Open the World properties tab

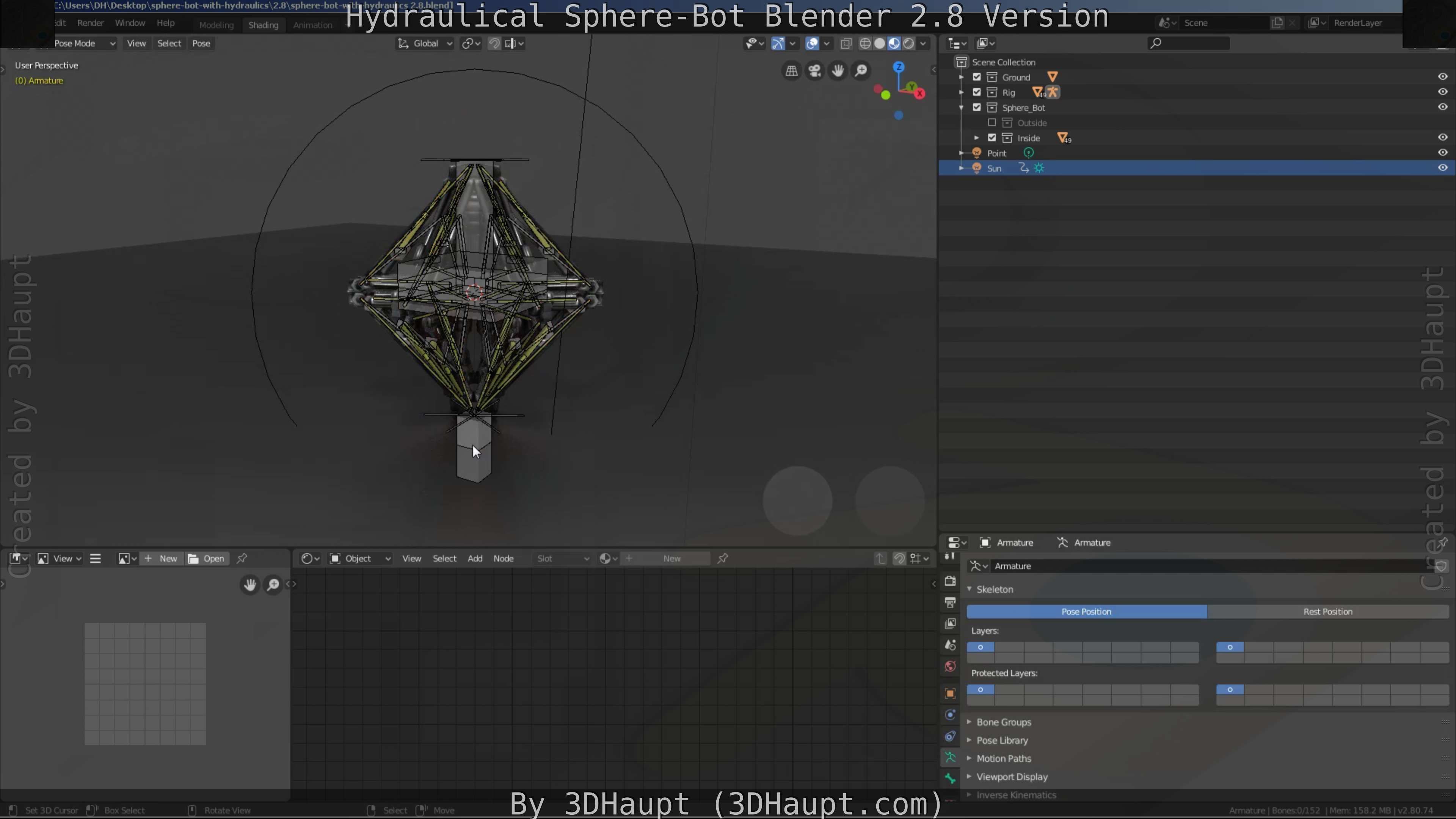[x=950, y=667]
